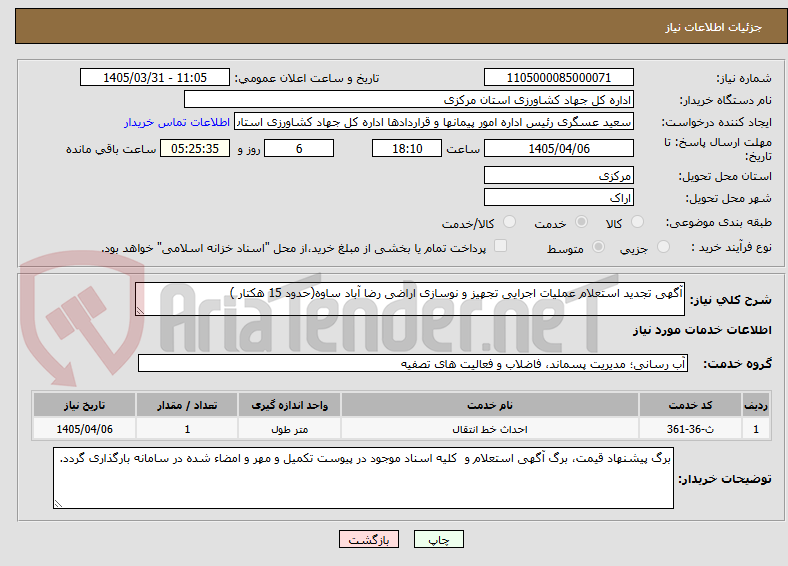Click the remaining time field 05:25:35
Screen dimensions: 788x566
(x=195, y=148)
